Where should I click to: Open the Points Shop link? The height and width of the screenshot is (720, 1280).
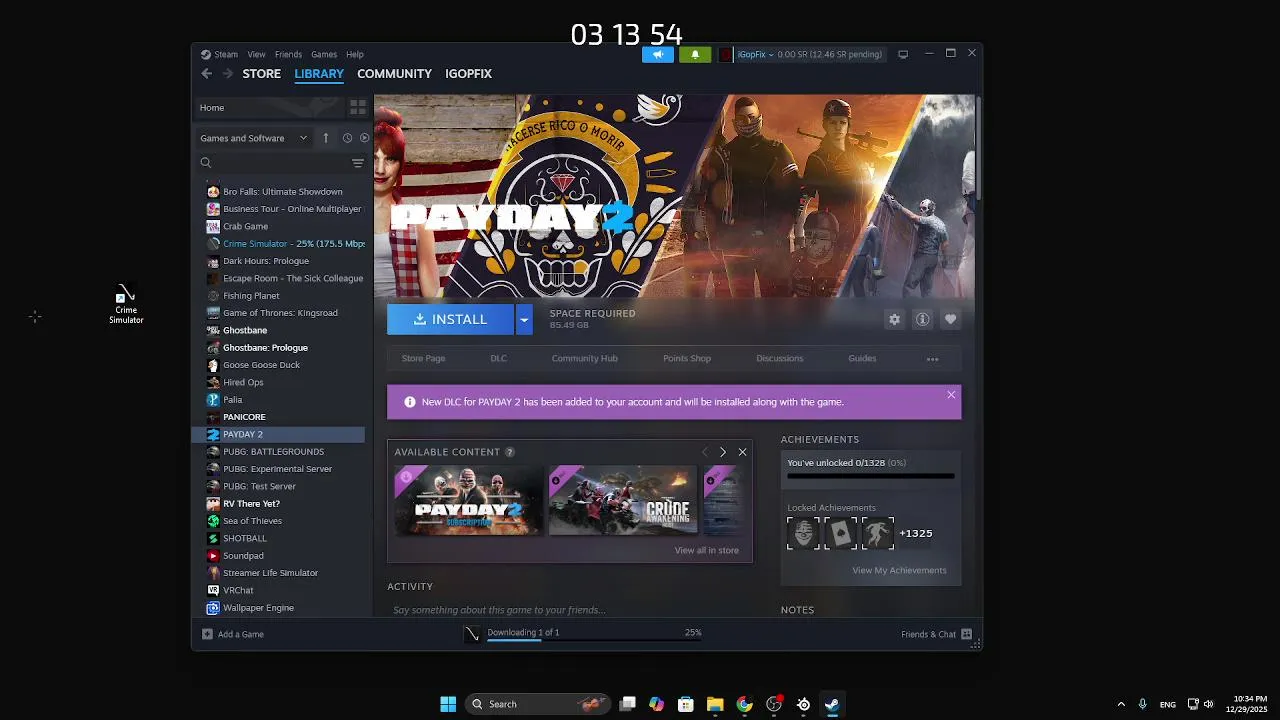coord(687,358)
